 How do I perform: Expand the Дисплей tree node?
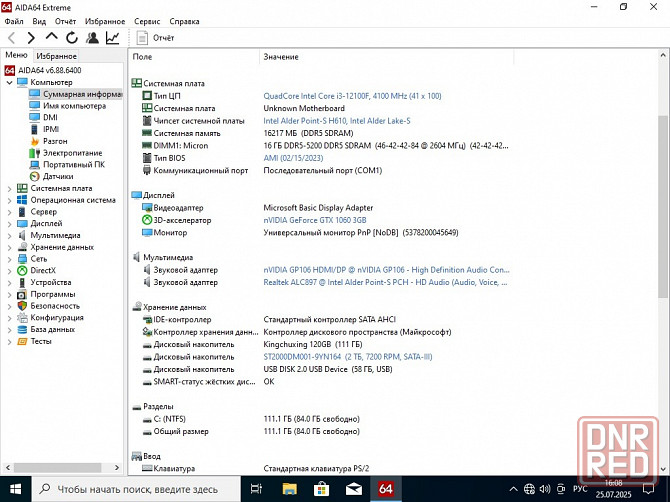[x=9, y=223]
